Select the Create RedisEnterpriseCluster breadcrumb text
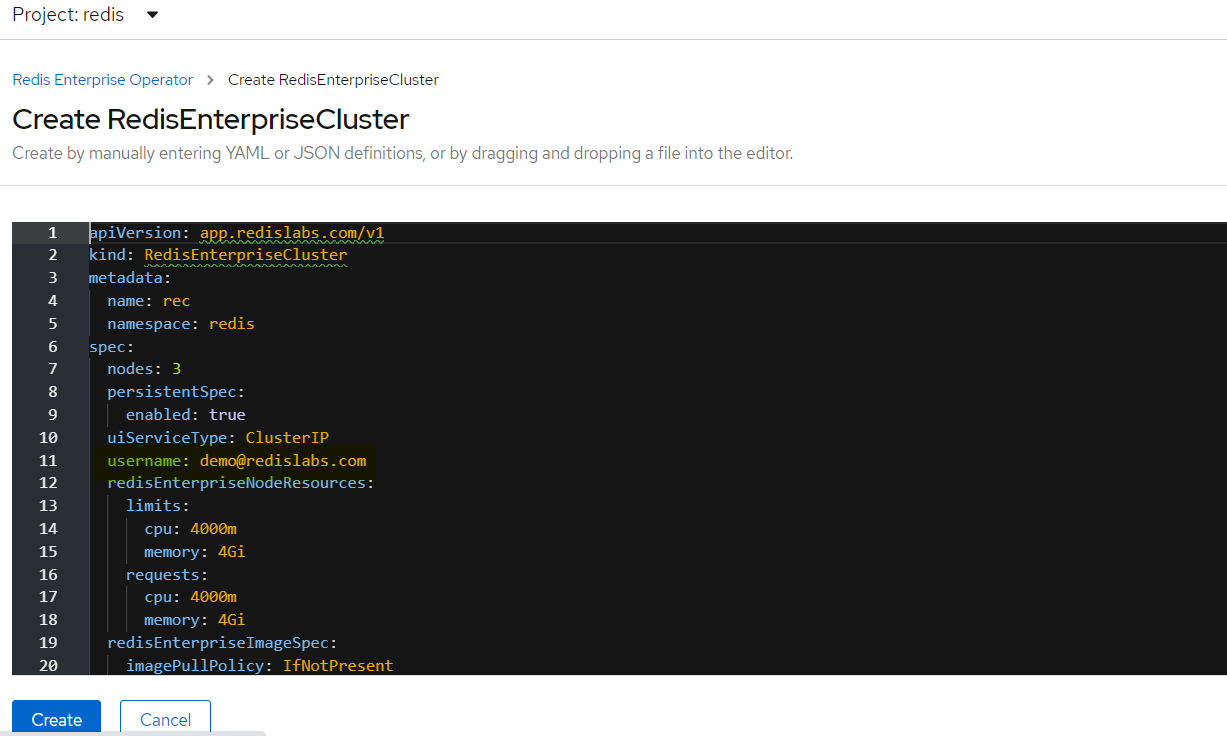1227x736 pixels. pyautogui.click(x=333, y=79)
